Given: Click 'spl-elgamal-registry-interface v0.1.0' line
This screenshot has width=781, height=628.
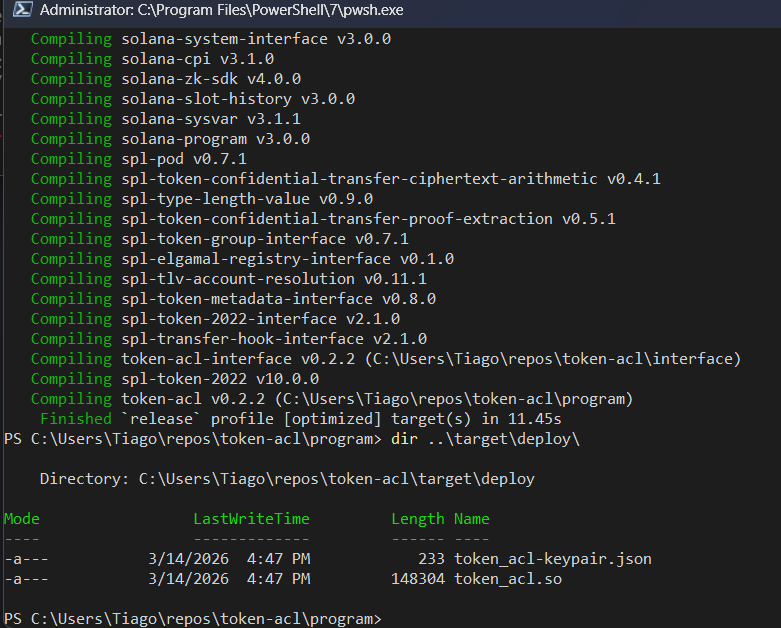Looking at the screenshot, I should 243,258.
